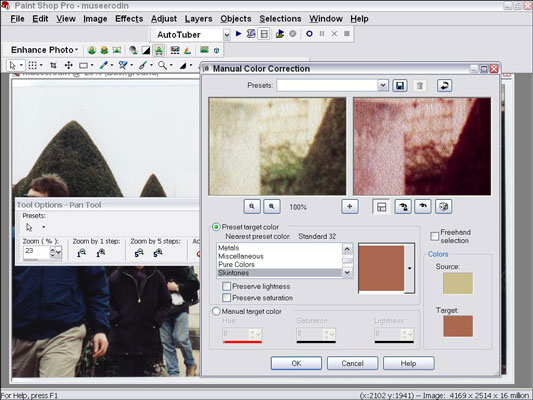Enable the Freehand selection checkbox
533x400 pixels.
click(434, 236)
